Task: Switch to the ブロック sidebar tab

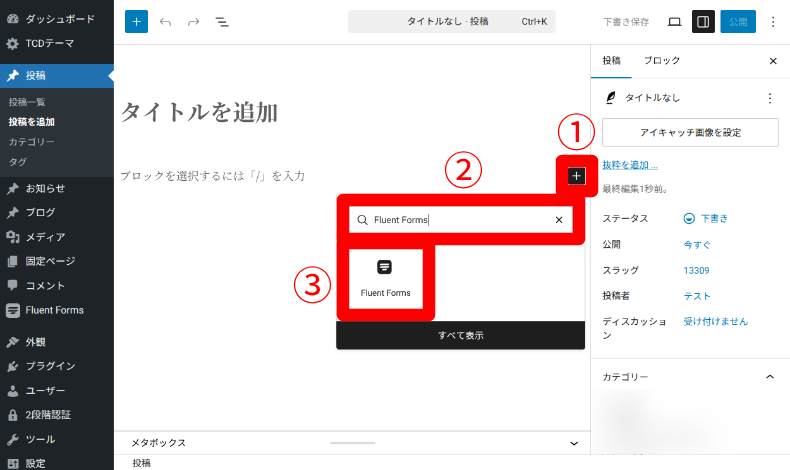Action: pos(662,60)
